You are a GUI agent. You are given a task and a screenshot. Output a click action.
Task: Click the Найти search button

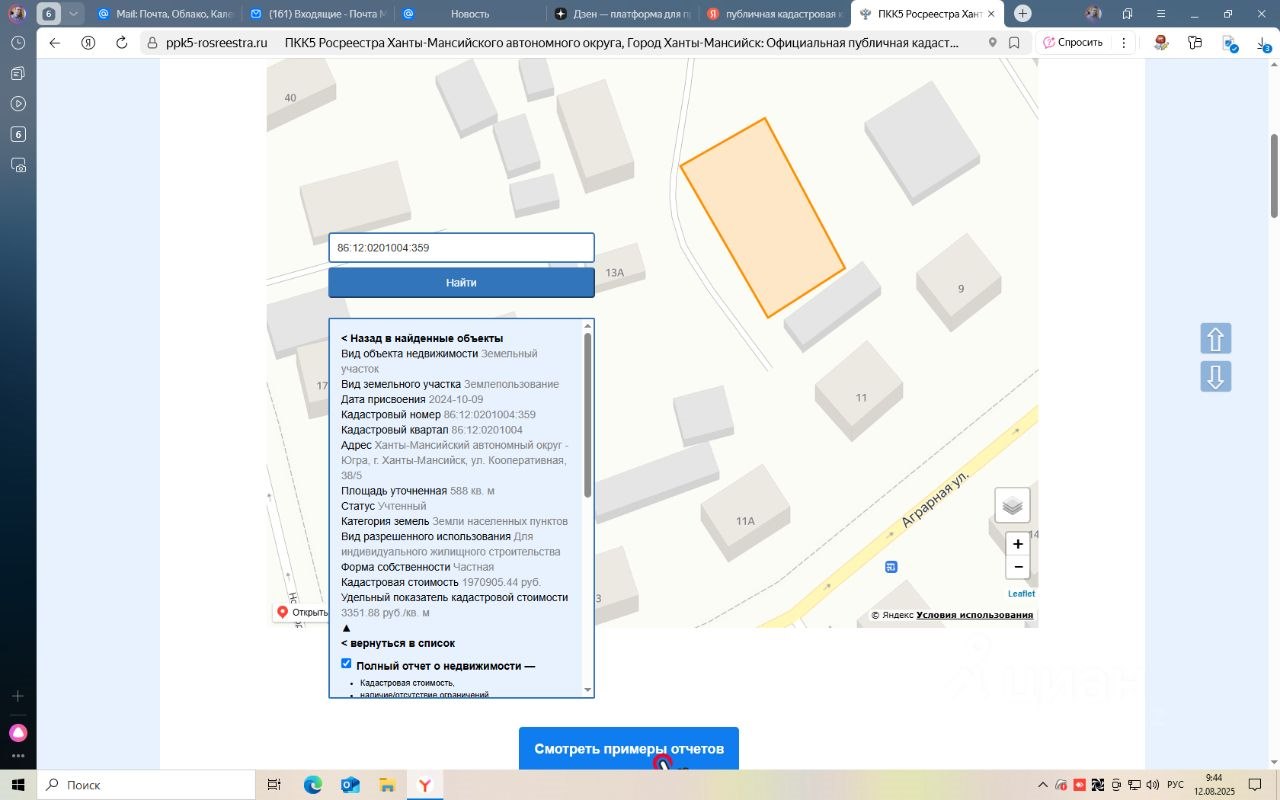pos(460,282)
